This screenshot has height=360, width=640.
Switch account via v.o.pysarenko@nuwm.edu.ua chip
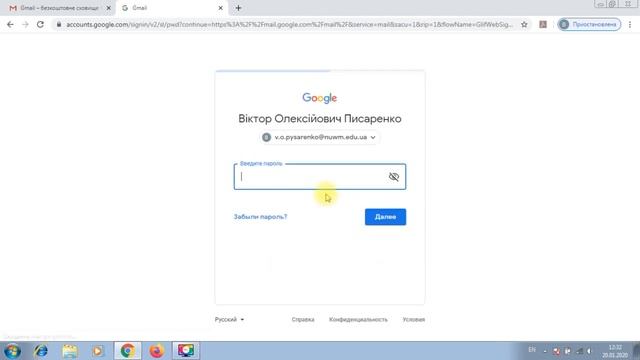point(320,137)
